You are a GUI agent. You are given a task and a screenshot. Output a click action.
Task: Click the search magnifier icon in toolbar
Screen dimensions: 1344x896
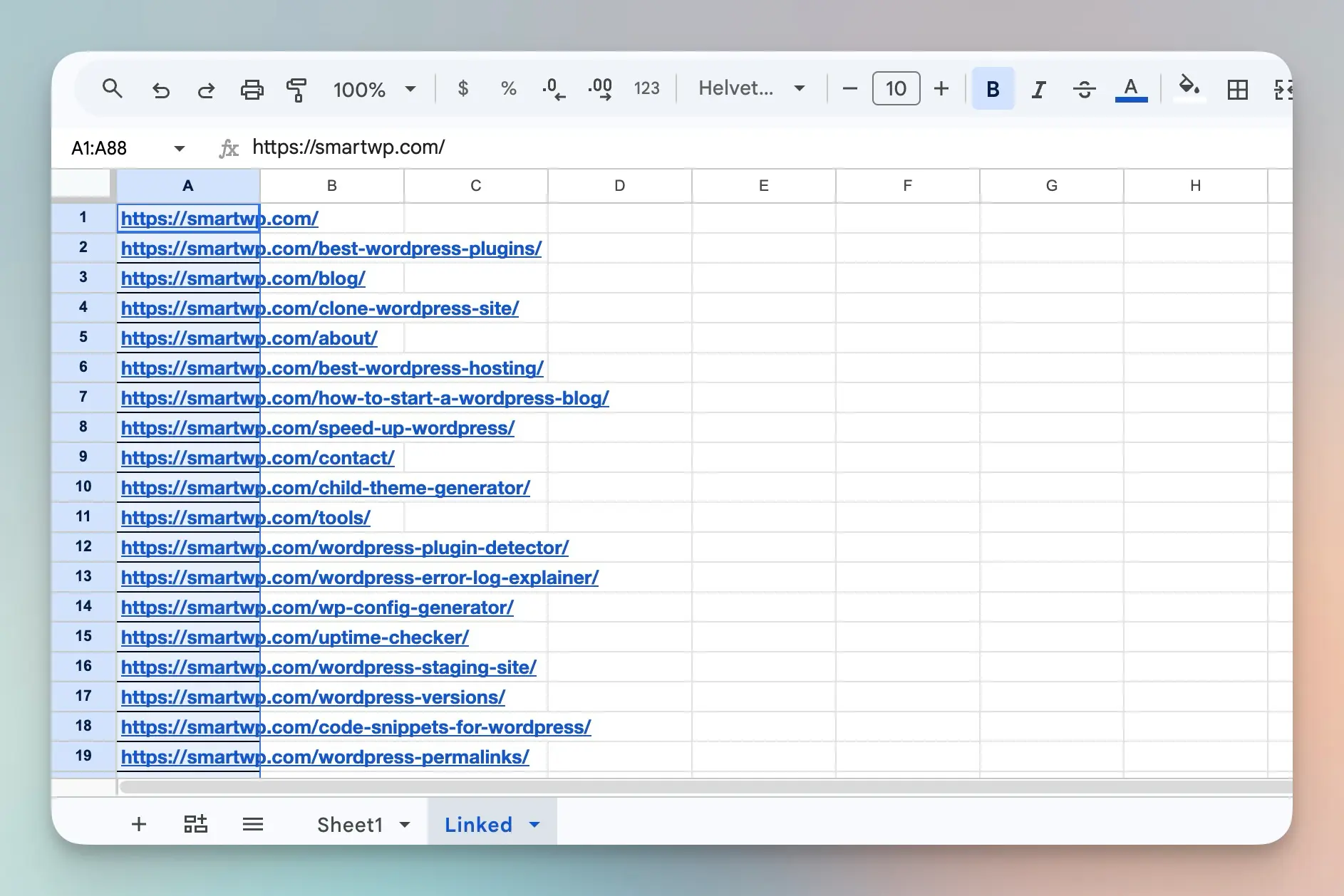click(x=113, y=89)
